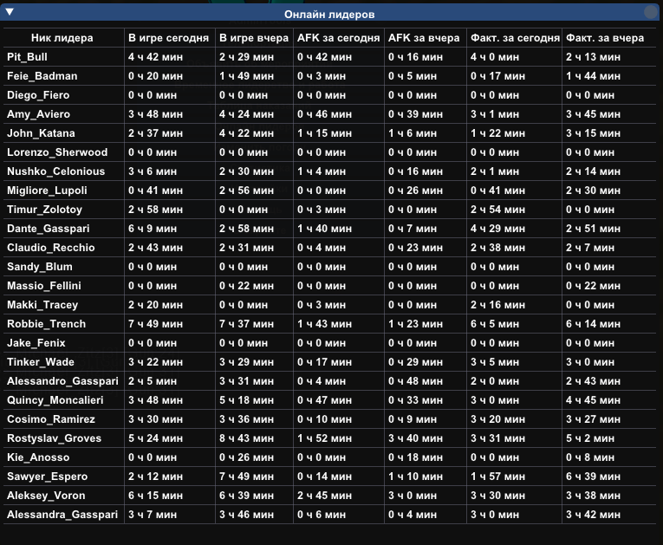
Task: Click the Факт. за сегодня column header
Action: coord(515,38)
